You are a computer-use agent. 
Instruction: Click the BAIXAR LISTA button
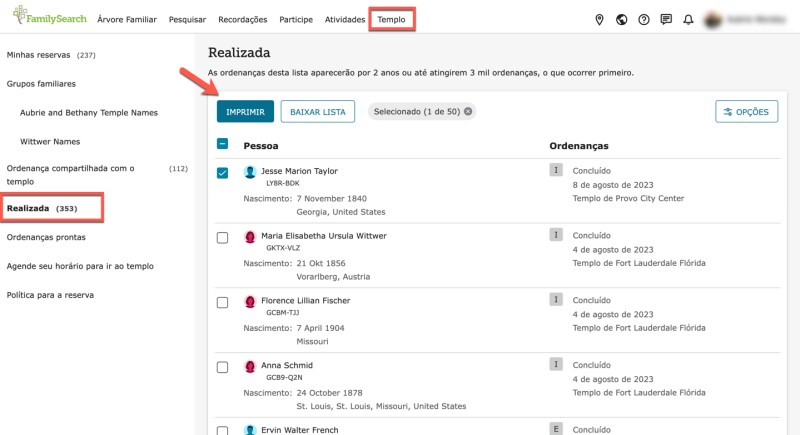click(x=318, y=112)
